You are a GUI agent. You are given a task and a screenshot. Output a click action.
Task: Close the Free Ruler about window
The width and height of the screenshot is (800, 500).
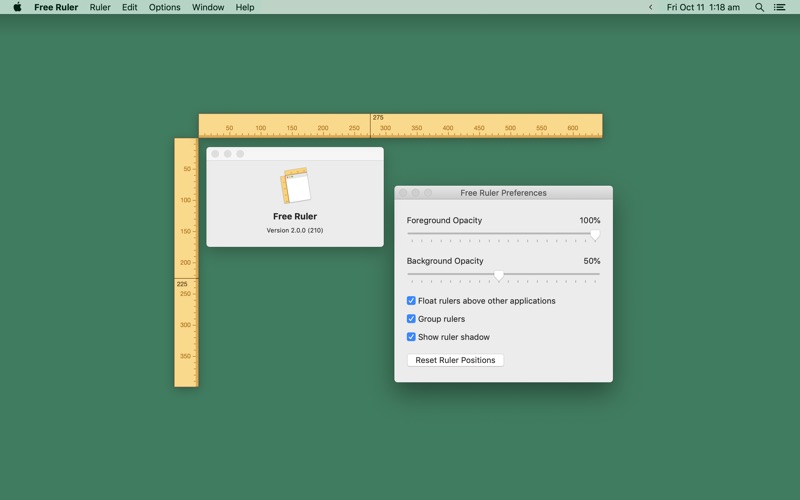[215, 154]
